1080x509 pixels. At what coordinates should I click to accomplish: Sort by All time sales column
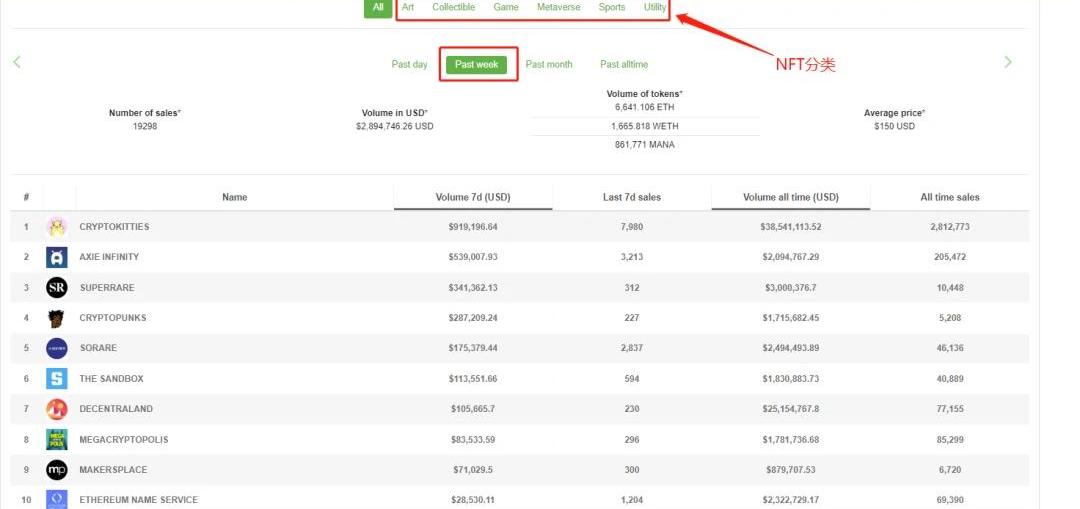(x=950, y=197)
